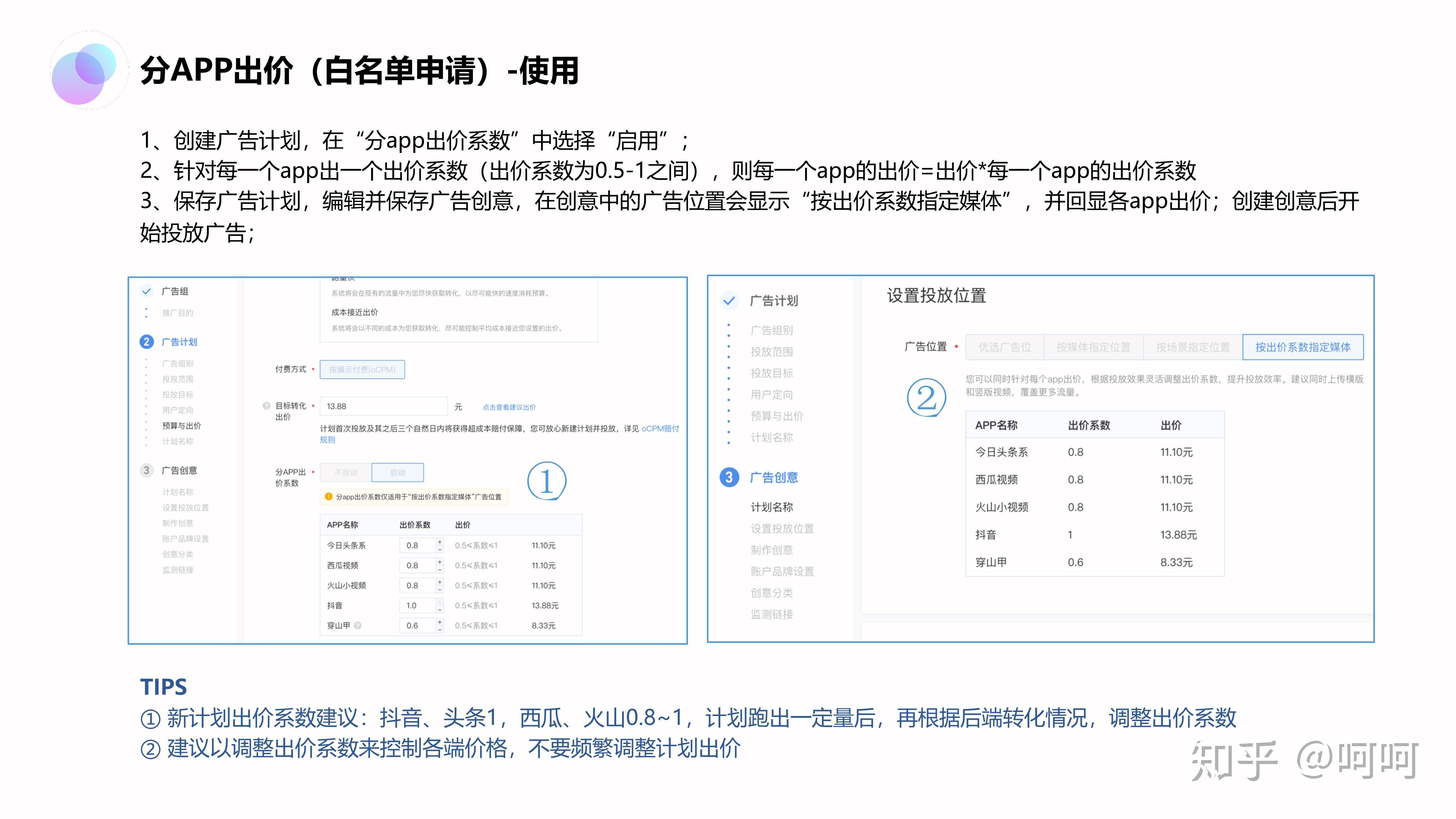Decrease the 今日头条系 coefficient with the minus stepper

click(x=440, y=549)
